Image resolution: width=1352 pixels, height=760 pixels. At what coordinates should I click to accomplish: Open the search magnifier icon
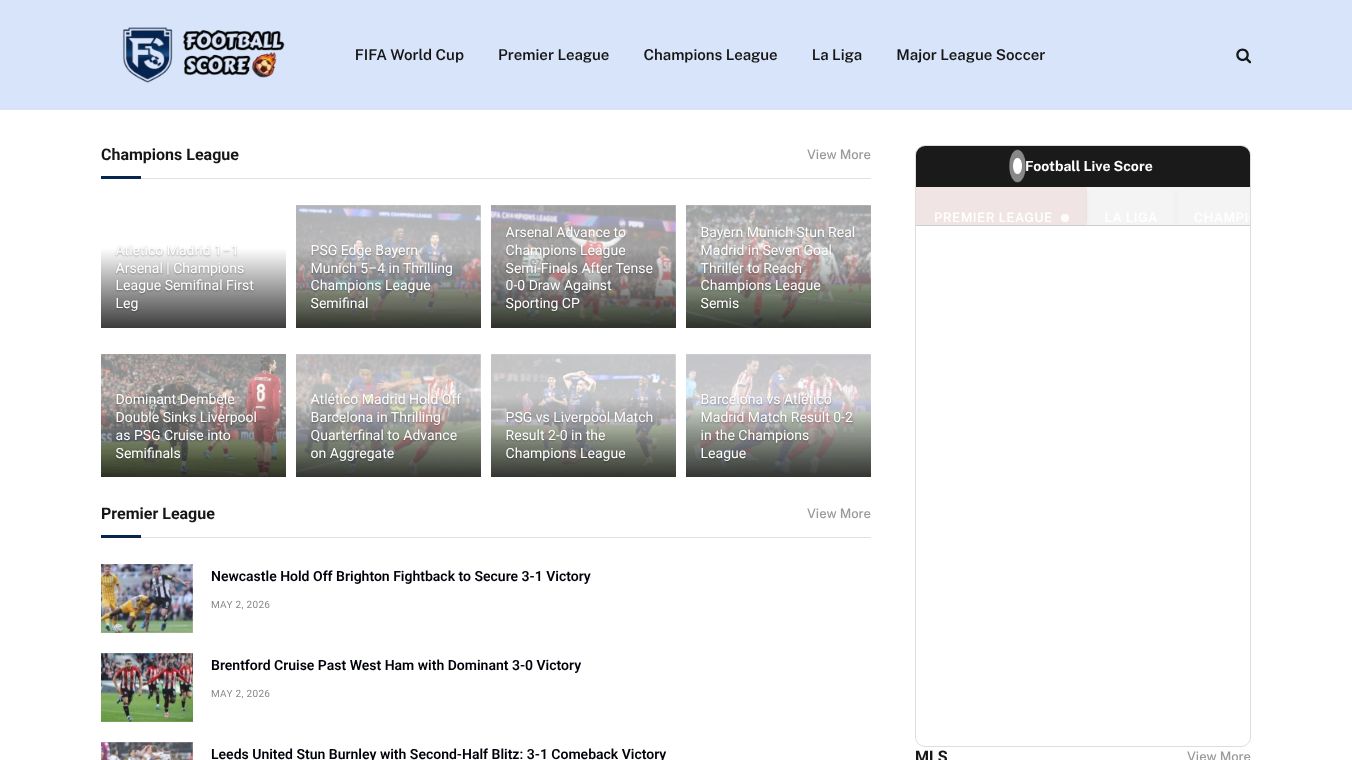pos(1243,56)
